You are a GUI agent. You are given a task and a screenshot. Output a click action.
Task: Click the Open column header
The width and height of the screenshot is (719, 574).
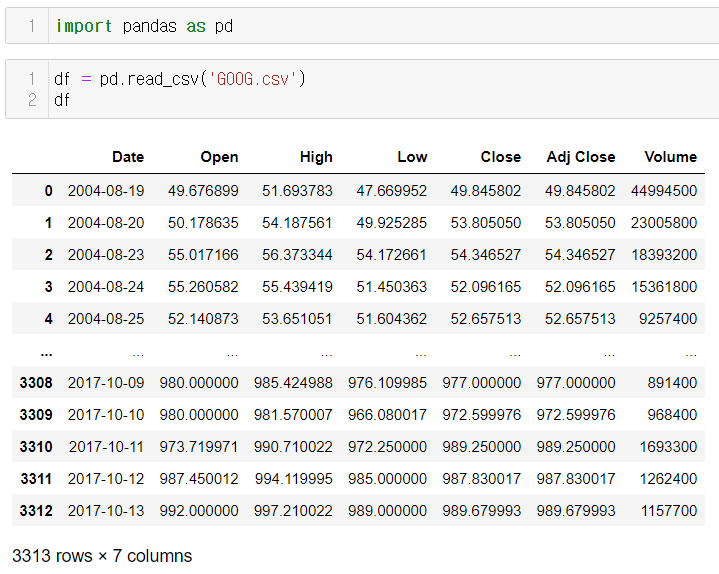tap(219, 157)
